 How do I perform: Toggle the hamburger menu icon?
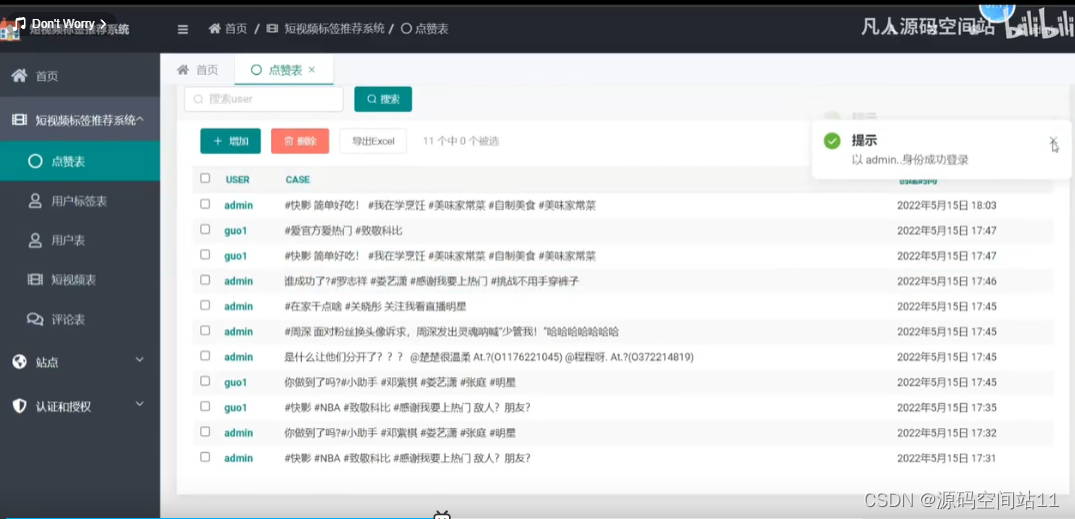(182, 29)
